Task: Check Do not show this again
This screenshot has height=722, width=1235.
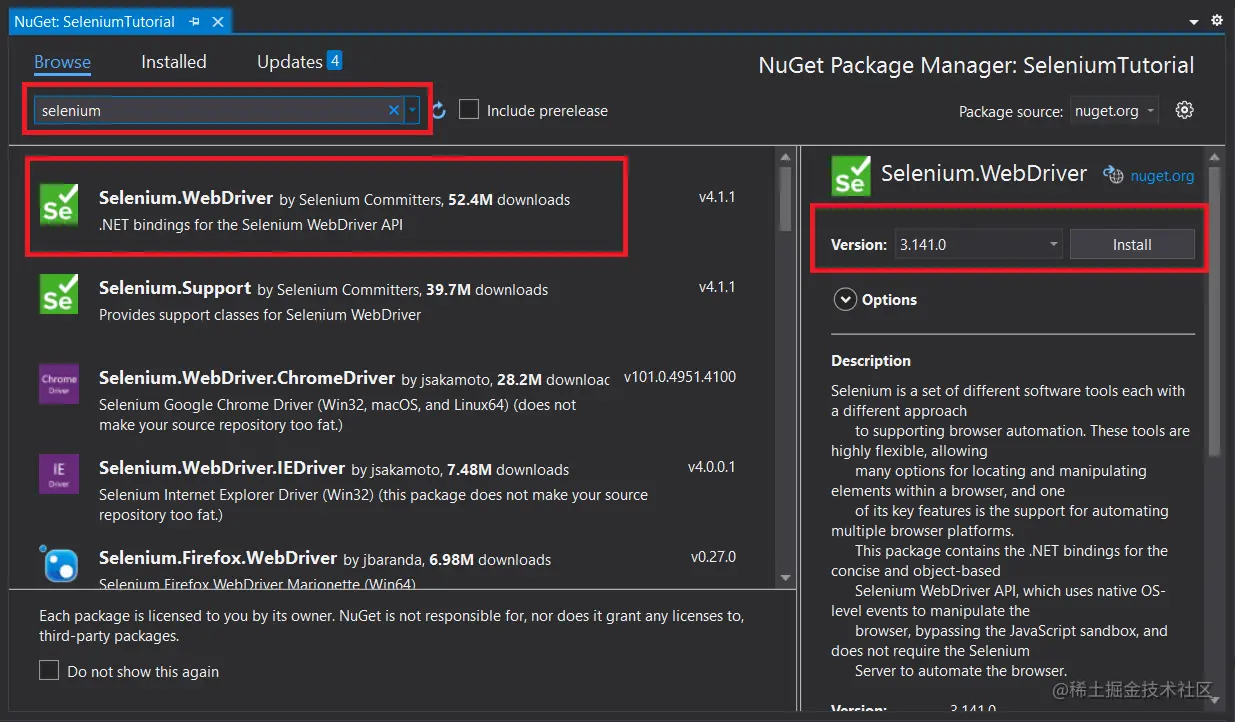Action: coord(49,671)
